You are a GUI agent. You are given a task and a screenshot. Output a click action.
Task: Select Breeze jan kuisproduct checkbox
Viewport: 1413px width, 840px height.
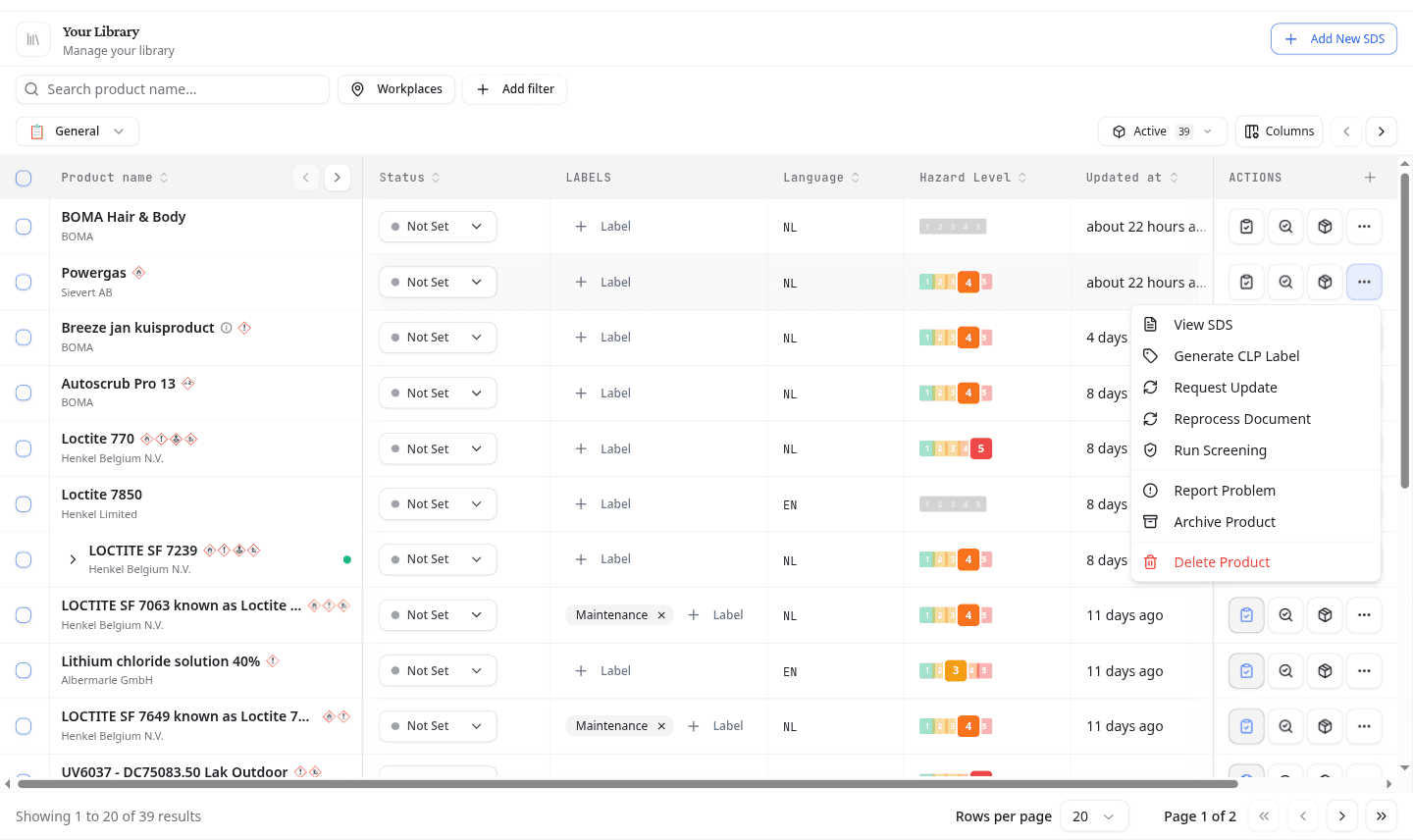coord(24,338)
